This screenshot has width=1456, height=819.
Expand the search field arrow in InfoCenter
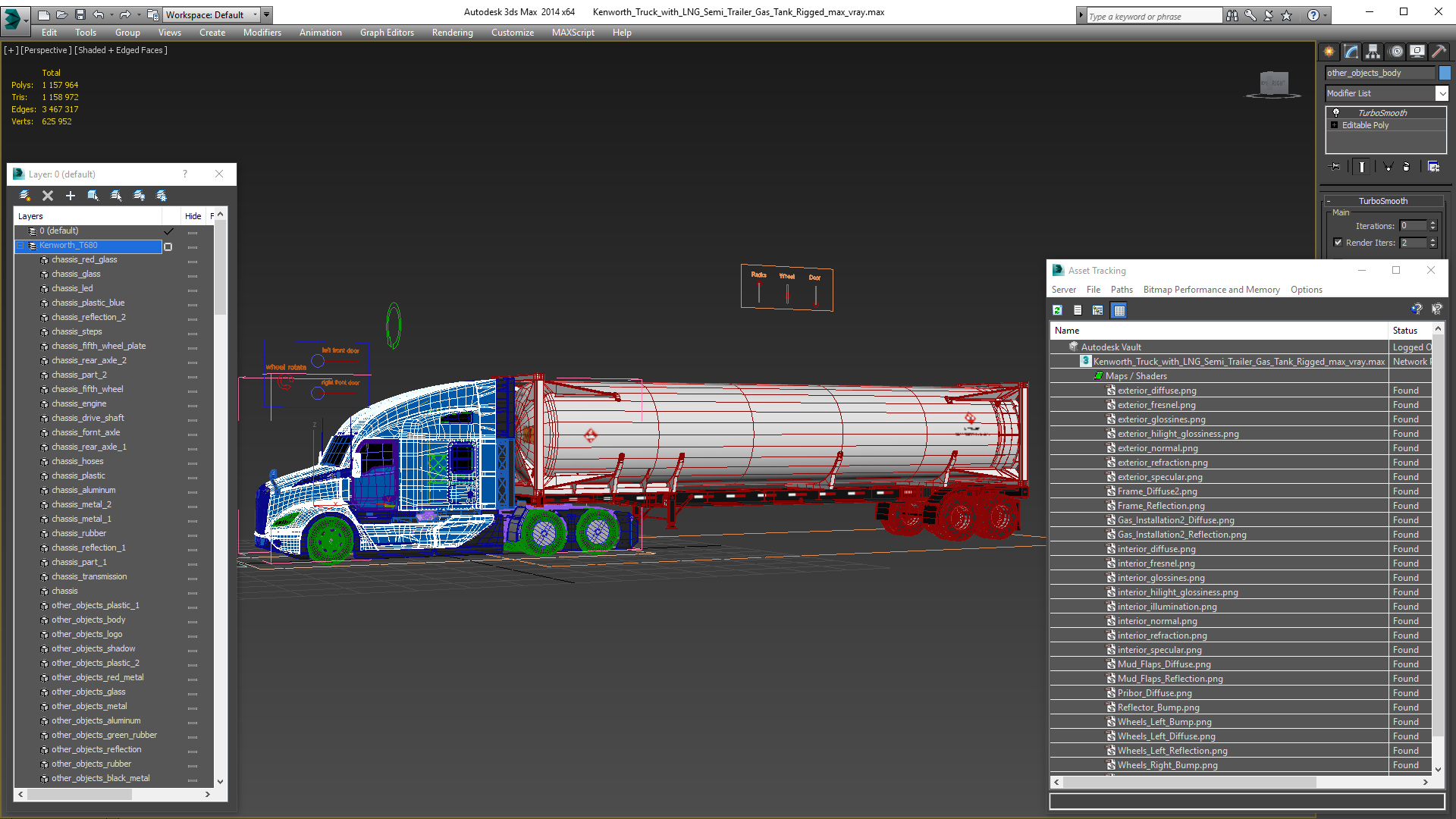point(1081,15)
